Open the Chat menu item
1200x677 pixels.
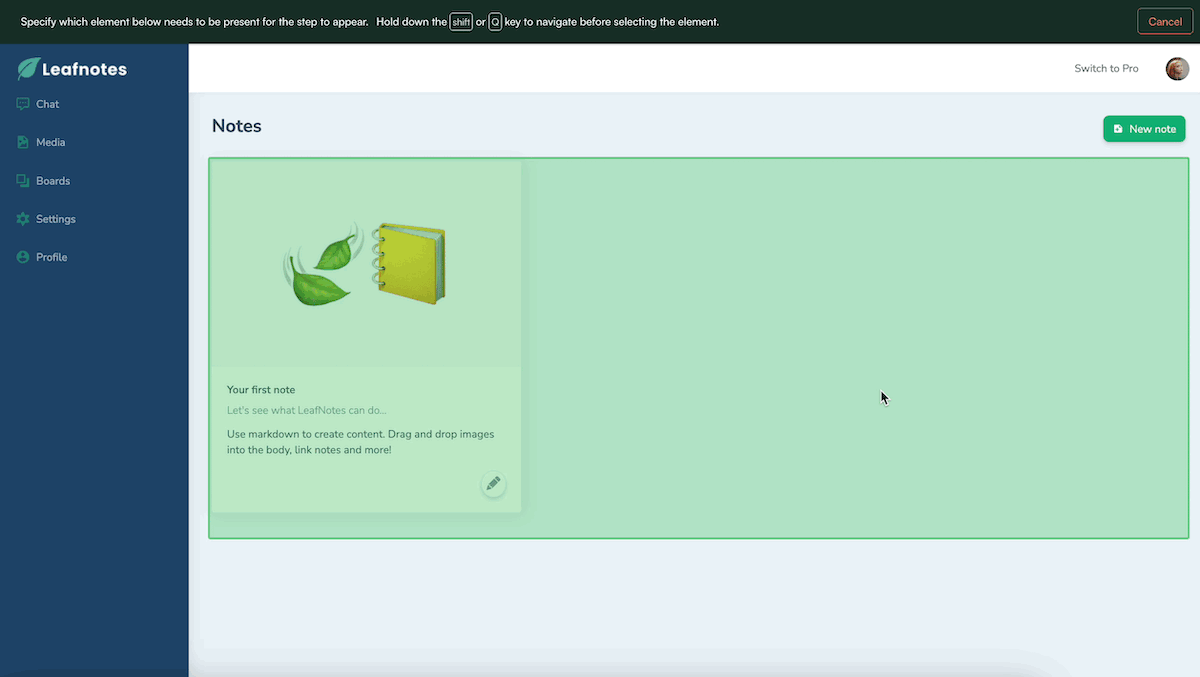coord(48,104)
